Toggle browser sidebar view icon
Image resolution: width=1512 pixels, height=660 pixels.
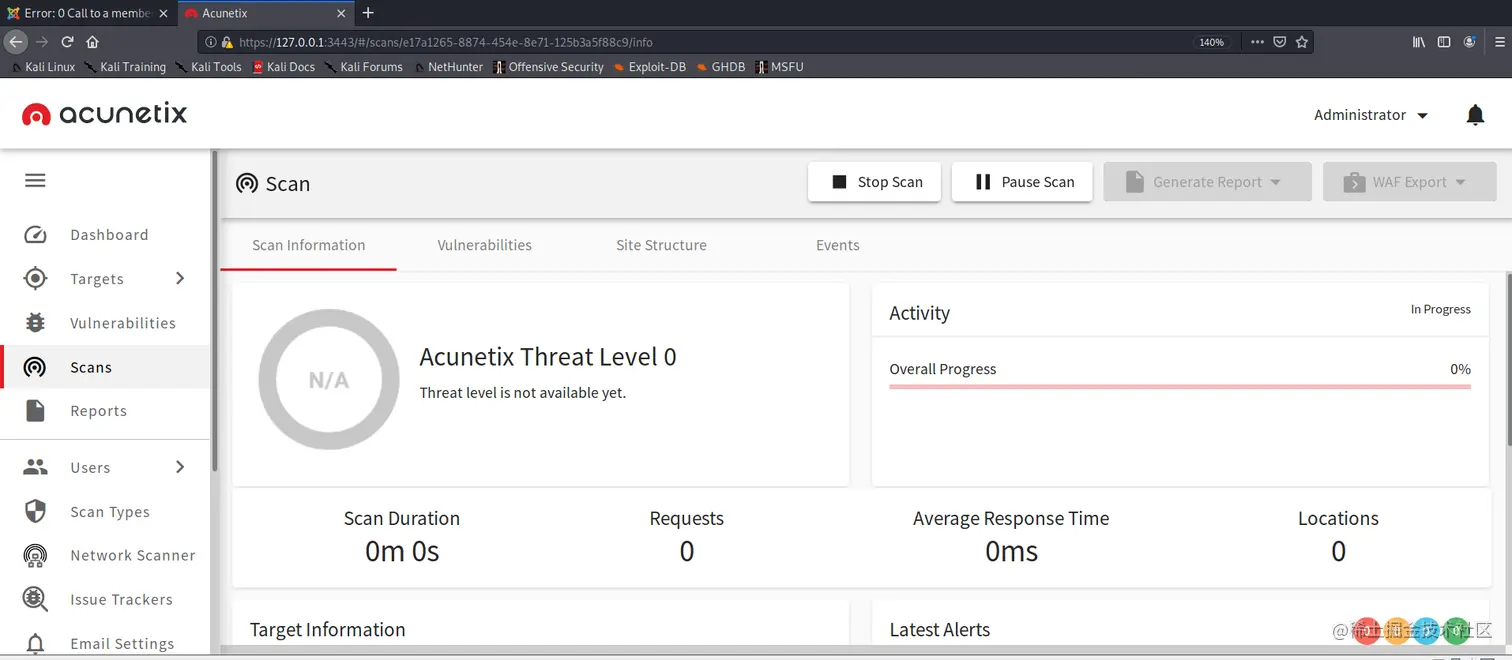(1444, 42)
